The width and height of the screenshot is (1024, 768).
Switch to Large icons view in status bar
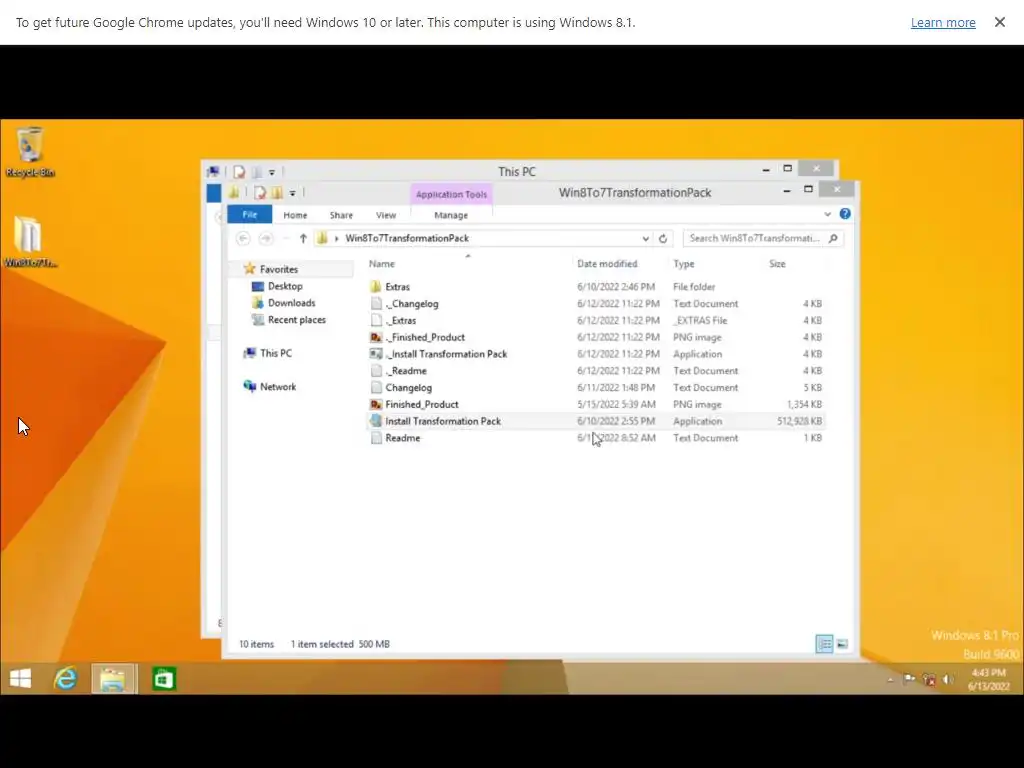click(x=842, y=644)
